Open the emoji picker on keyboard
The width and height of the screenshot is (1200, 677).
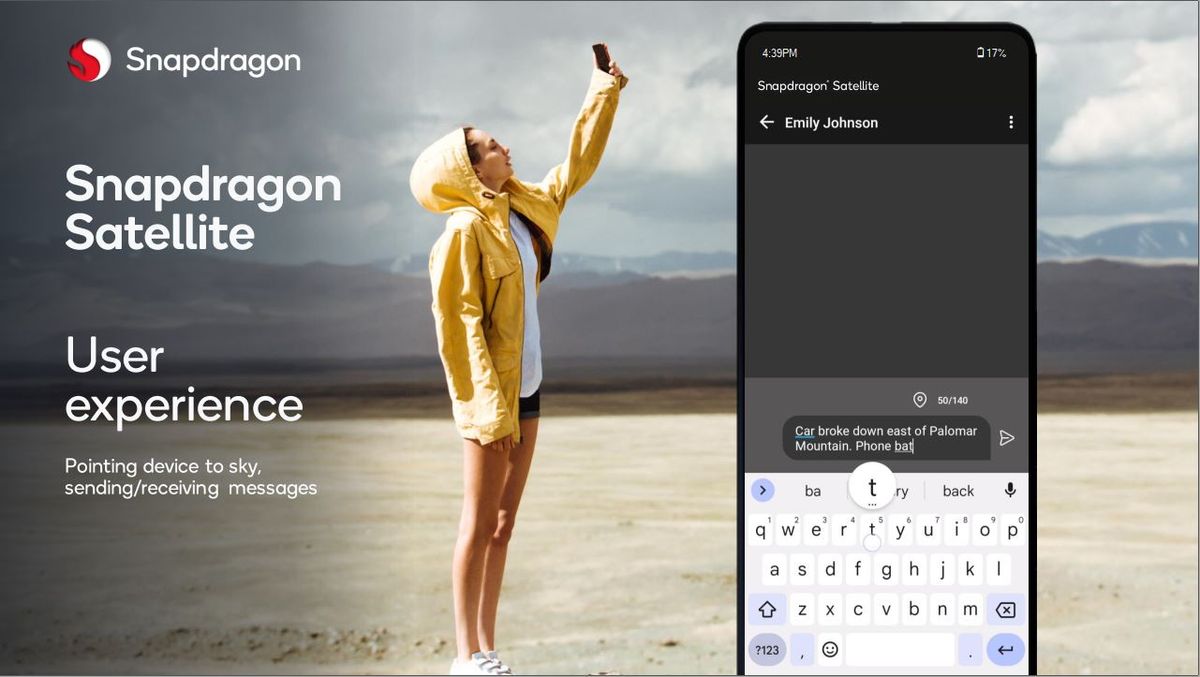[x=830, y=650]
